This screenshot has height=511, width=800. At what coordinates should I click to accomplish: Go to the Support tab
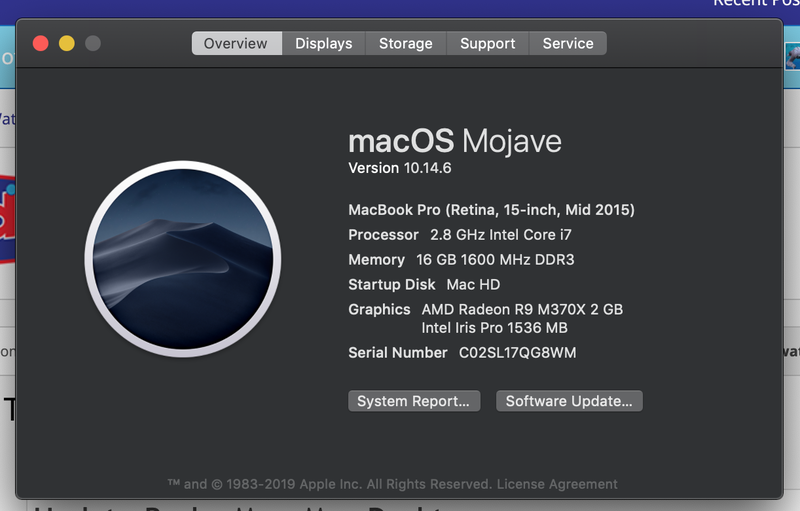coord(488,44)
